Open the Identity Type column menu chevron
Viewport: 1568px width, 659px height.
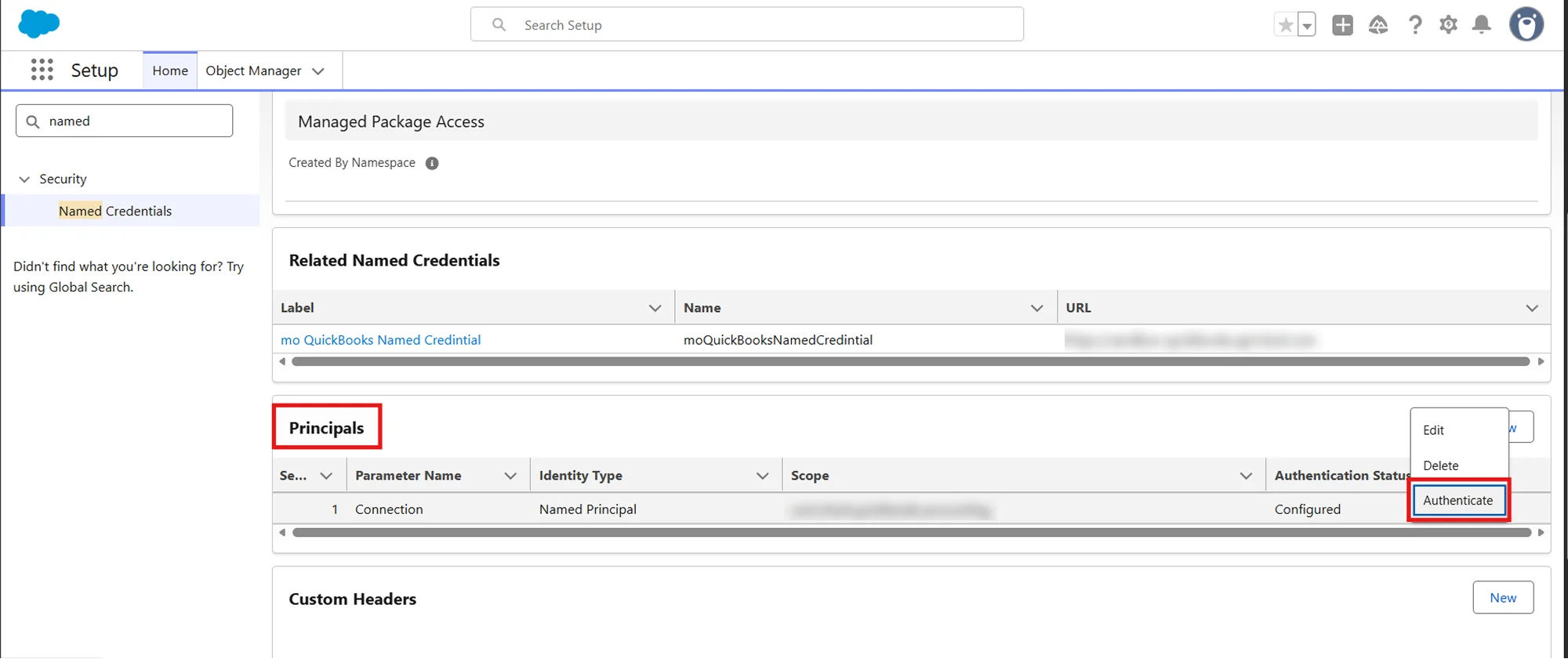762,476
